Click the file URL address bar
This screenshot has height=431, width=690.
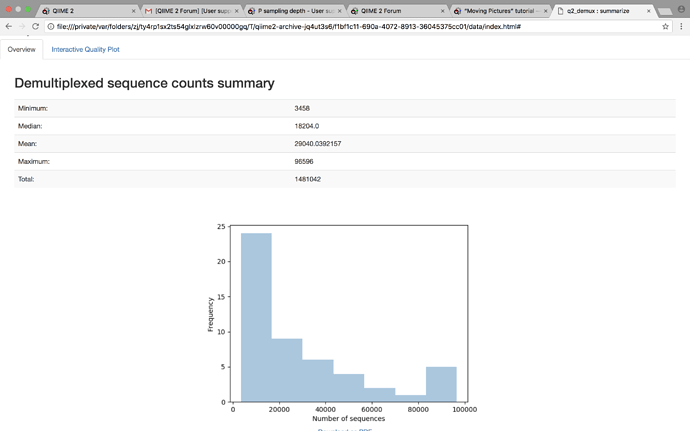point(300,26)
